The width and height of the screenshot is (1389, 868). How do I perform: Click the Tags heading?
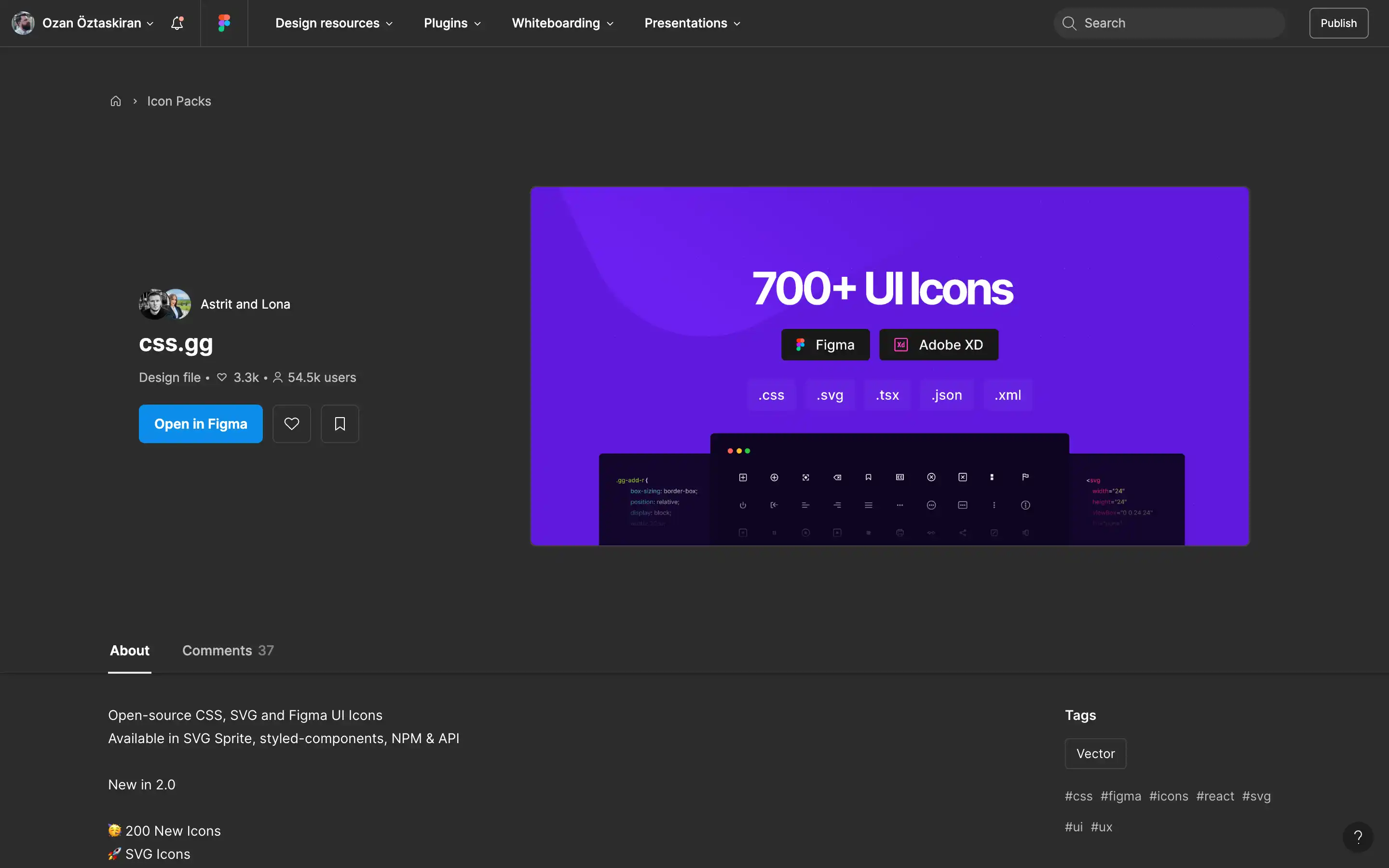(1080, 715)
